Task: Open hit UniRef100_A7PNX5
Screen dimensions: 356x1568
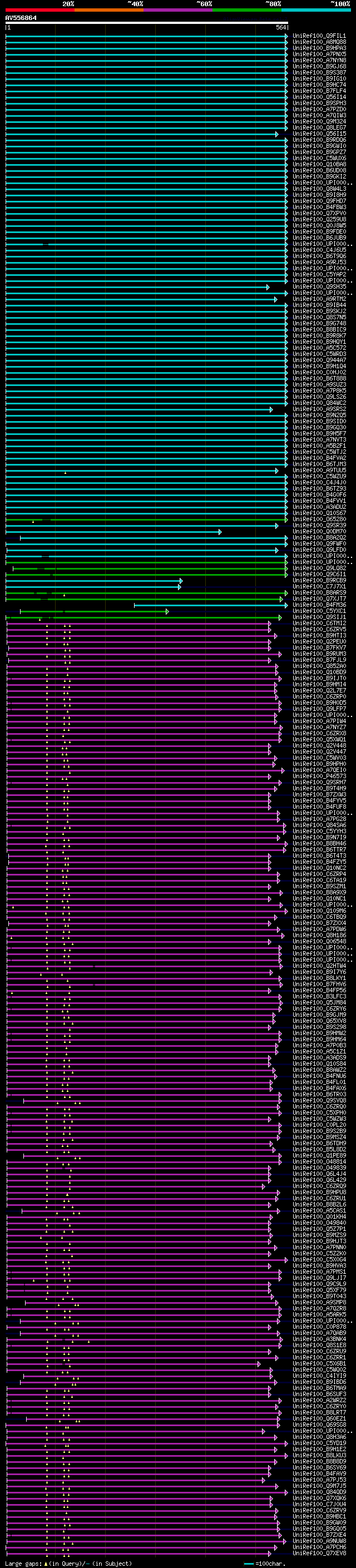Action: (319, 54)
